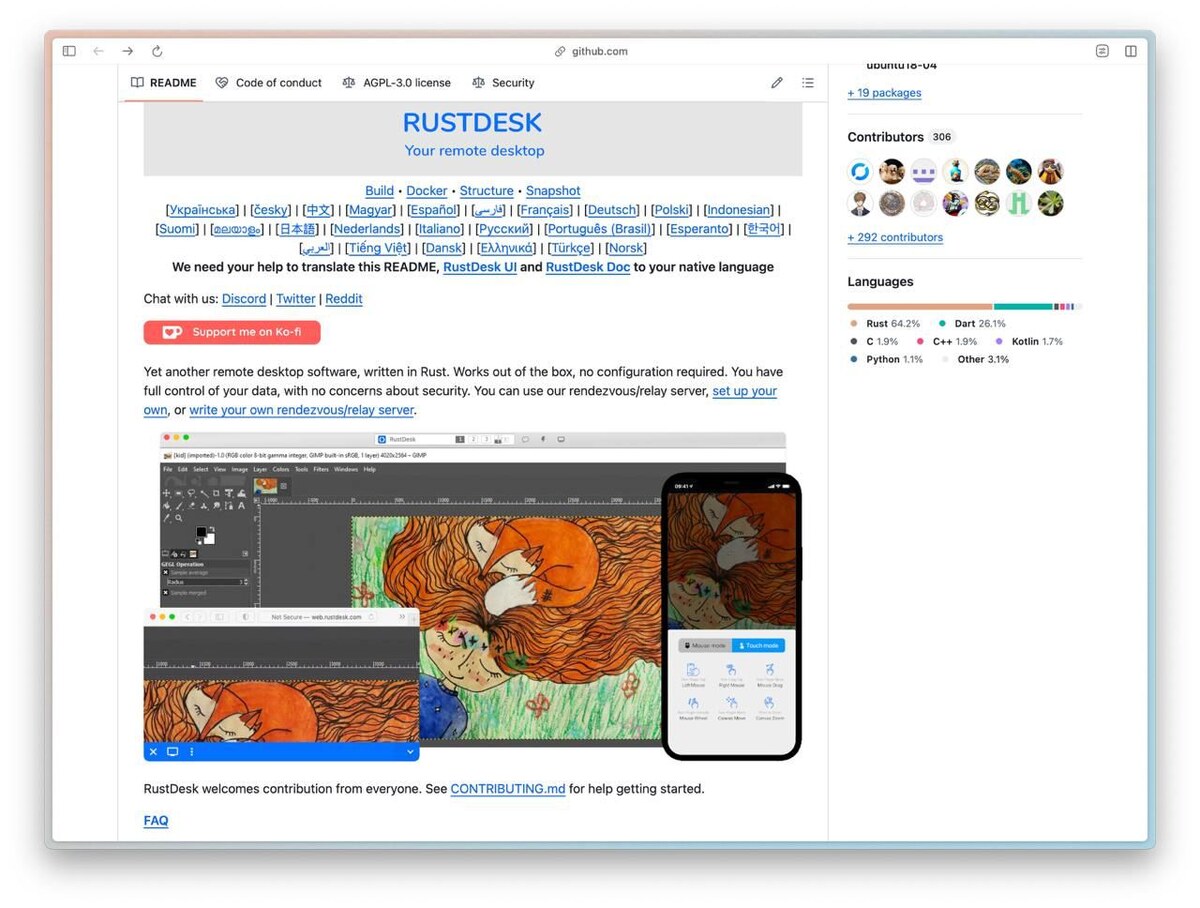Open the 한국어 translation link
This screenshot has height=908, width=1200.
(764, 229)
